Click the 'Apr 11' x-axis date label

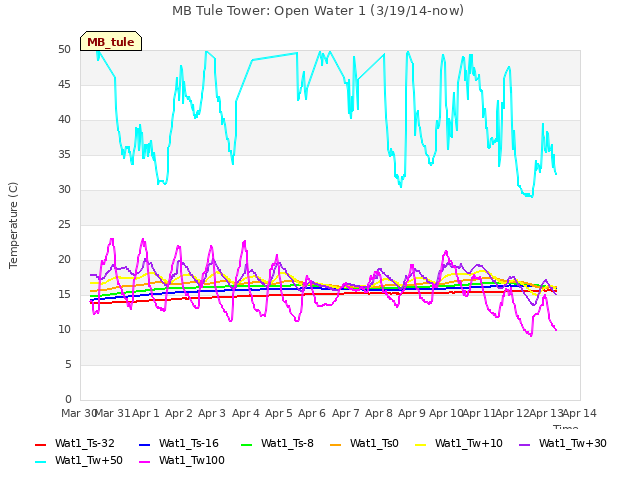pos(479,413)
